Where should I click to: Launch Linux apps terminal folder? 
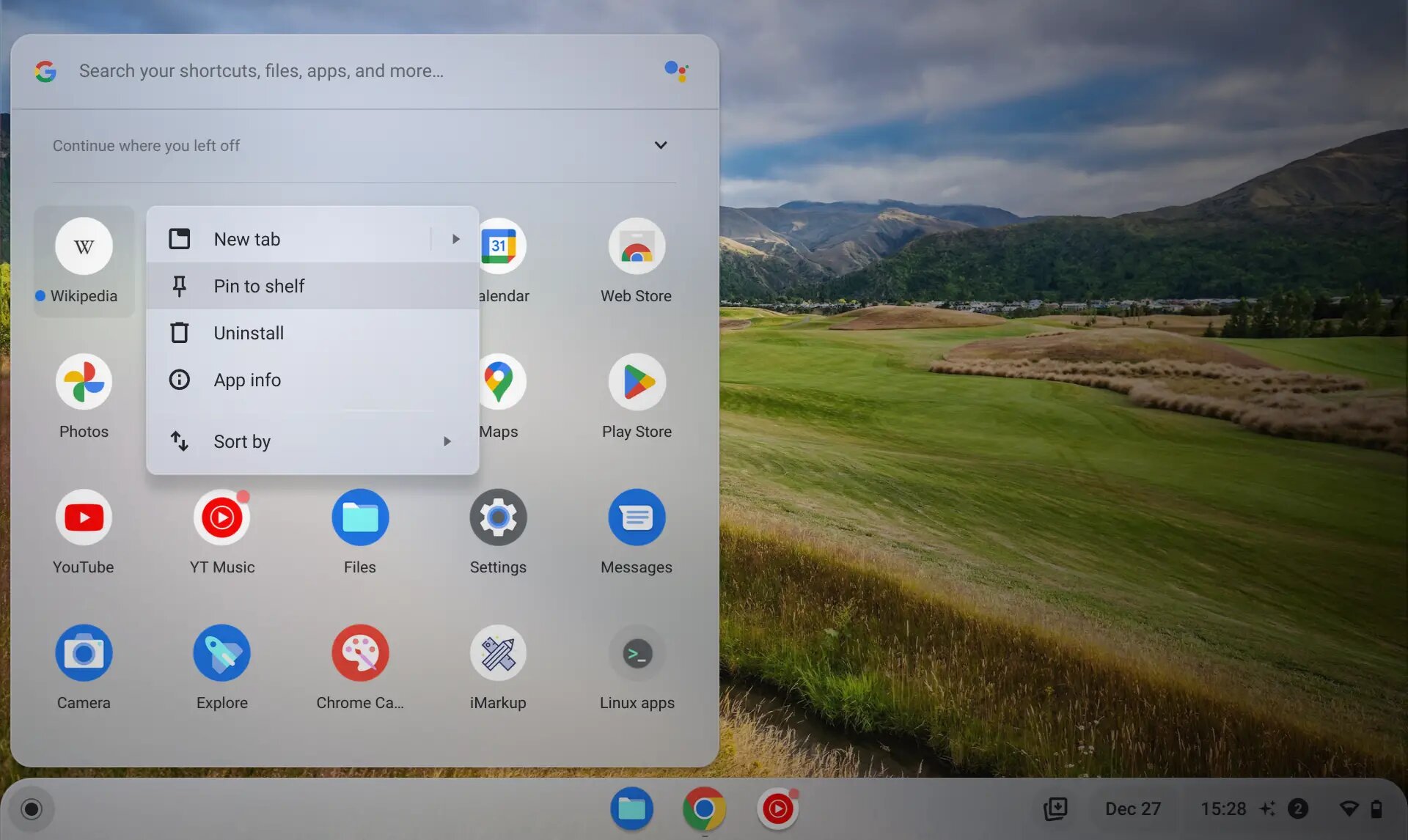click(637, 653)
